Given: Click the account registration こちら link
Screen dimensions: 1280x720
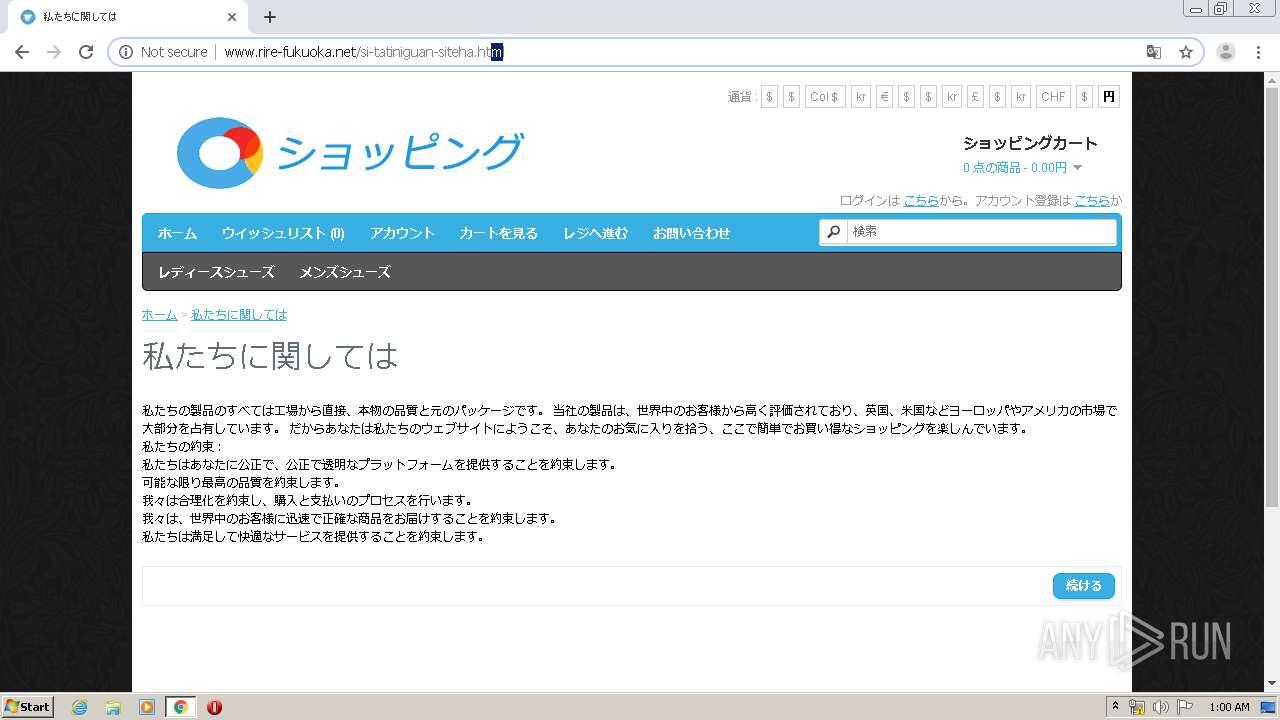Looking at the screenshot, I should click(x=1091, y=200).
